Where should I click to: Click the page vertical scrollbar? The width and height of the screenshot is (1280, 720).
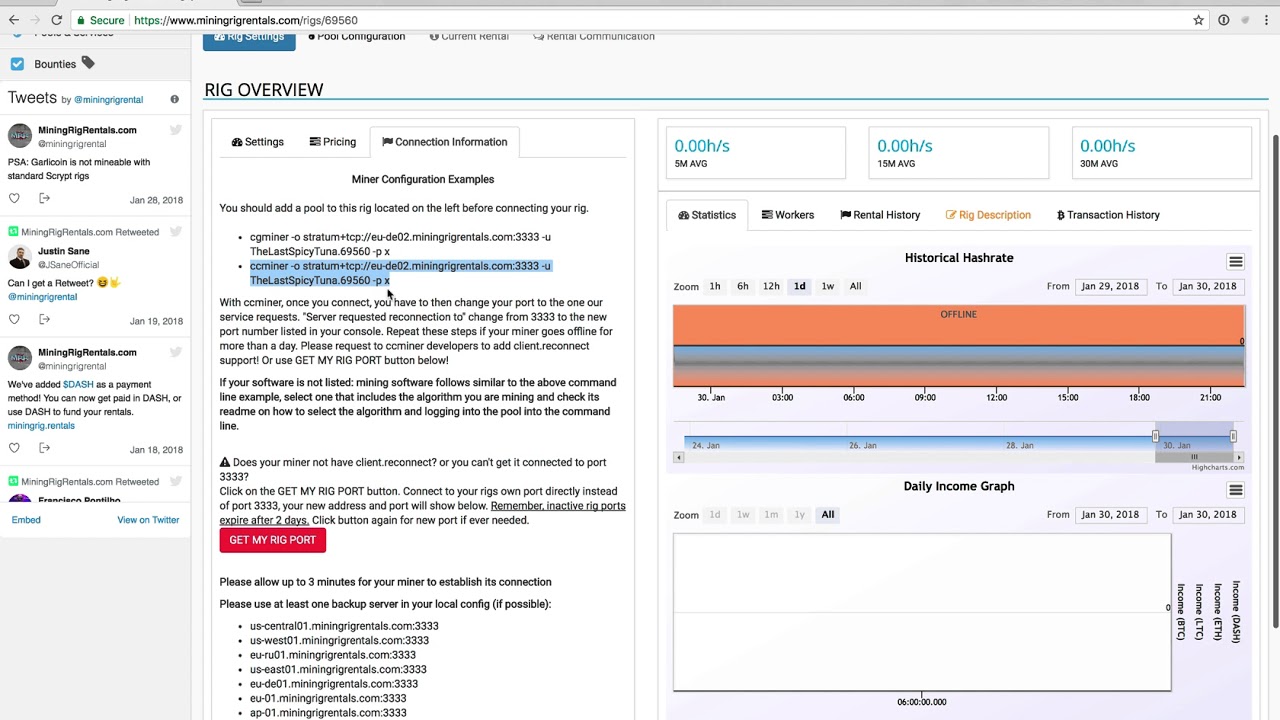(x=1274, y=380)
